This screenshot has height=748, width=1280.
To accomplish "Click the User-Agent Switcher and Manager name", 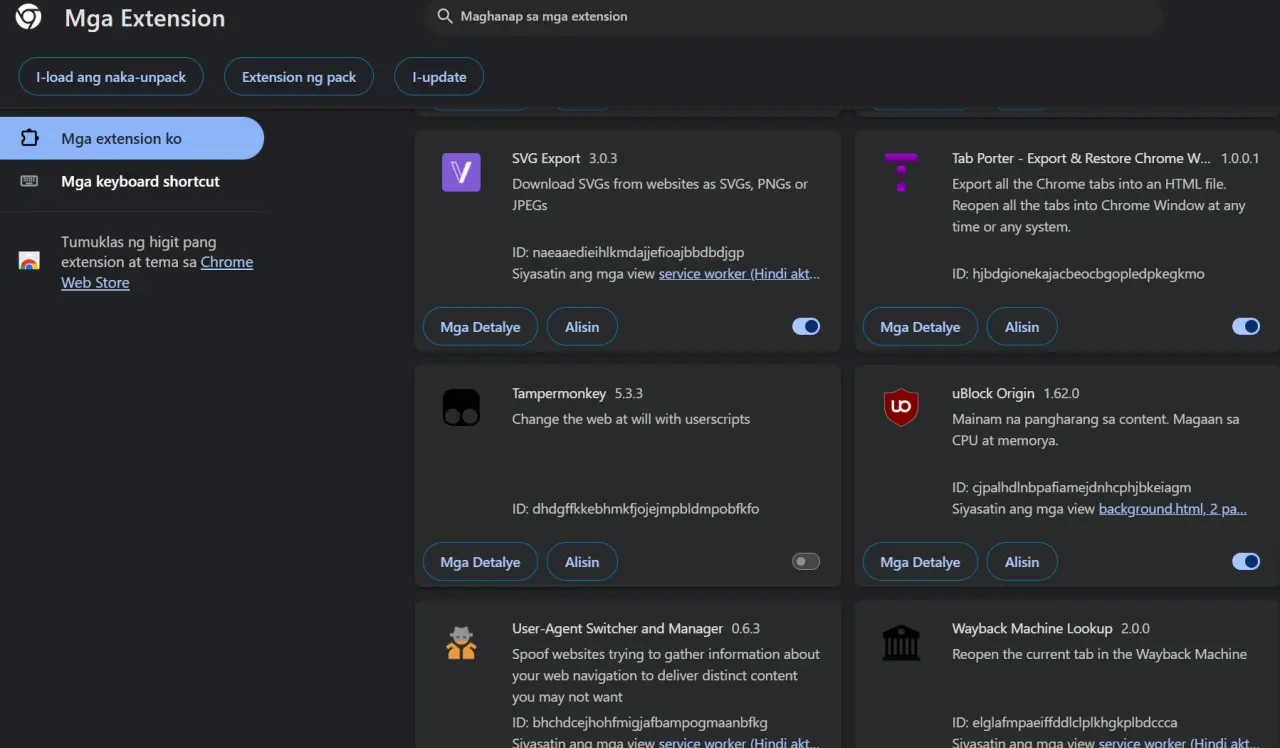I will [617, 628].
